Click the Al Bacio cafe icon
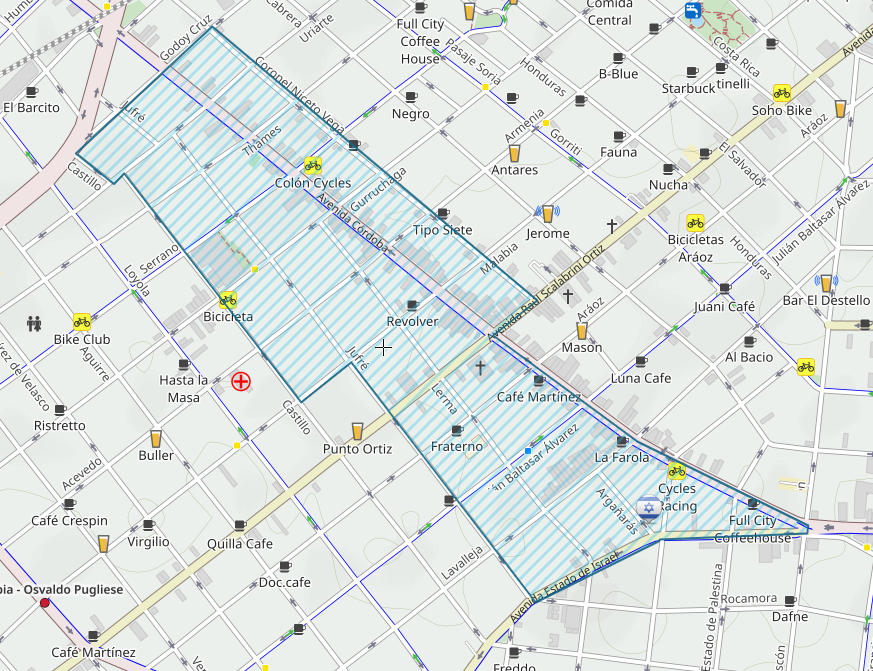Screen dimensions: 873x671 [749, 341]
